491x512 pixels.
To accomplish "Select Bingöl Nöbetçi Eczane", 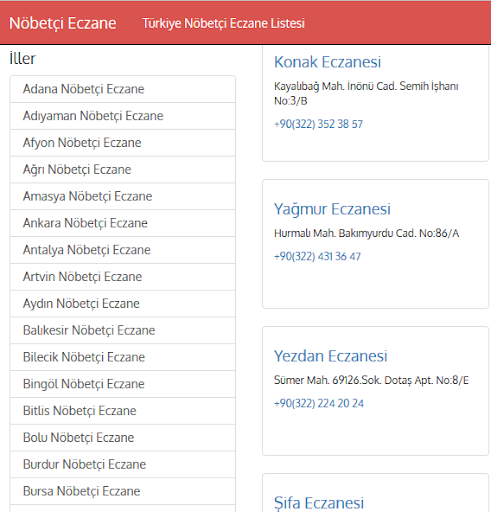I will pyautogui.click(x=123, y=384).
